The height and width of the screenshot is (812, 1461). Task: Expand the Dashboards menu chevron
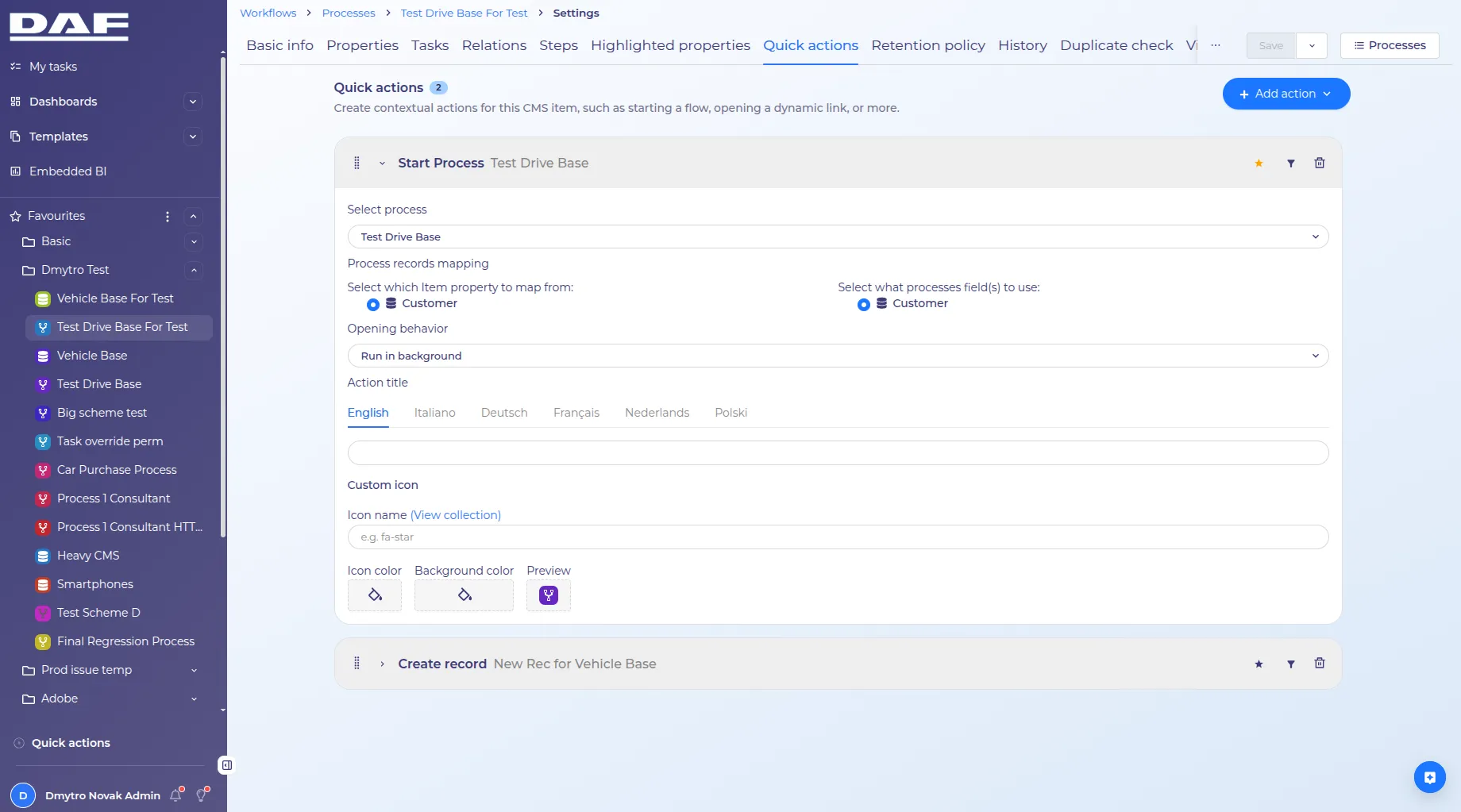click(192, 102)
